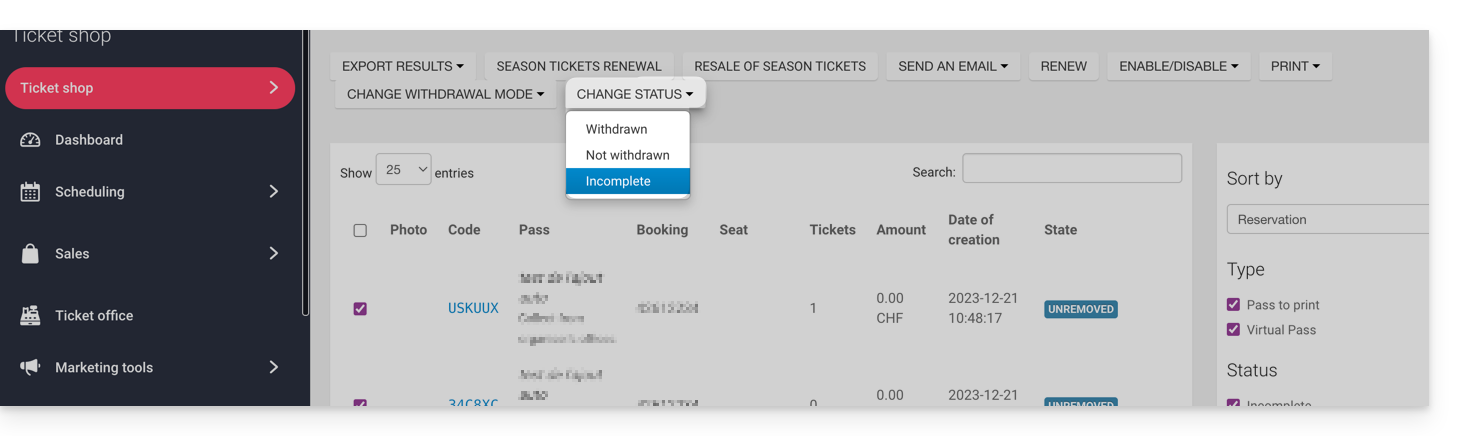Open the USKUUX pass code link
This screenshot has width=1459, height=436.
473,309
